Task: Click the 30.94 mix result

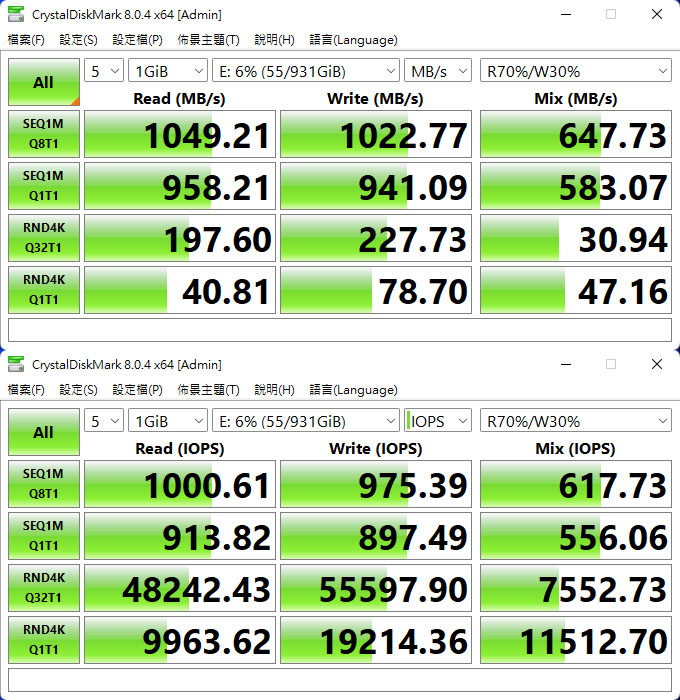Action: coord(576,238)
